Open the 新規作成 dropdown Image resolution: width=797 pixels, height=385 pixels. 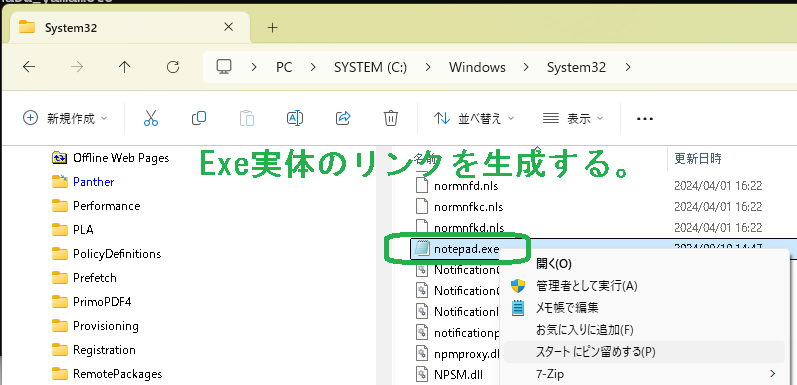(x=66, y=119)
